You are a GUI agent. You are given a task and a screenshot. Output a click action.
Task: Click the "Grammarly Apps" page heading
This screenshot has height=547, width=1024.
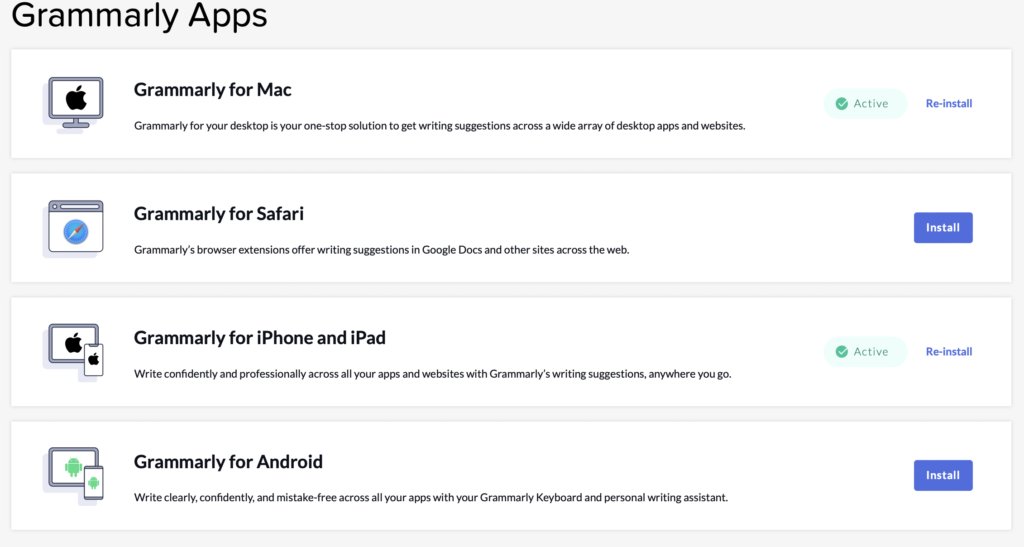tap(139, 16)
